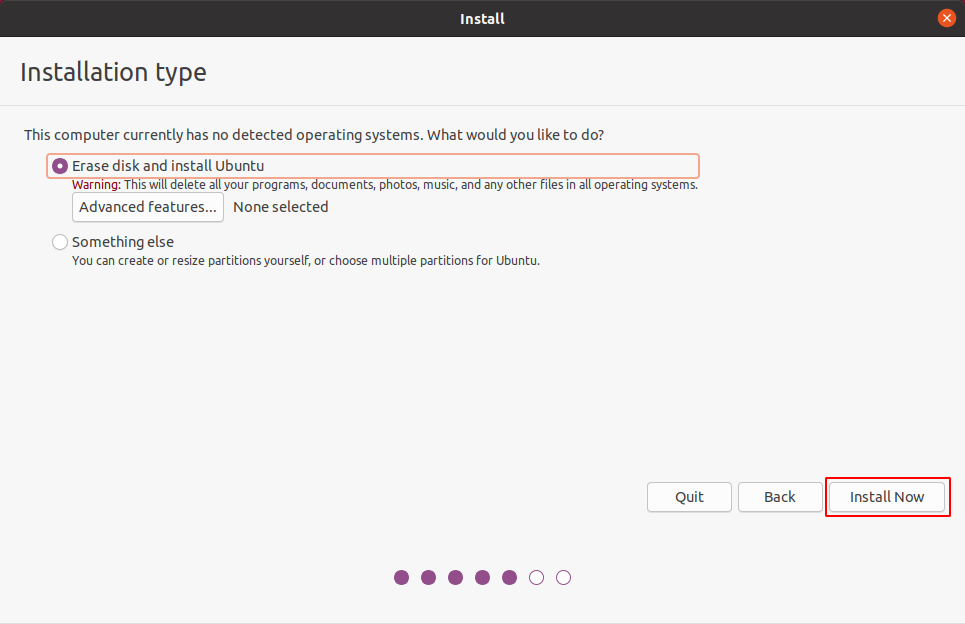
Task: Choose the "Something else" radio option
Action: coord(60,242)
